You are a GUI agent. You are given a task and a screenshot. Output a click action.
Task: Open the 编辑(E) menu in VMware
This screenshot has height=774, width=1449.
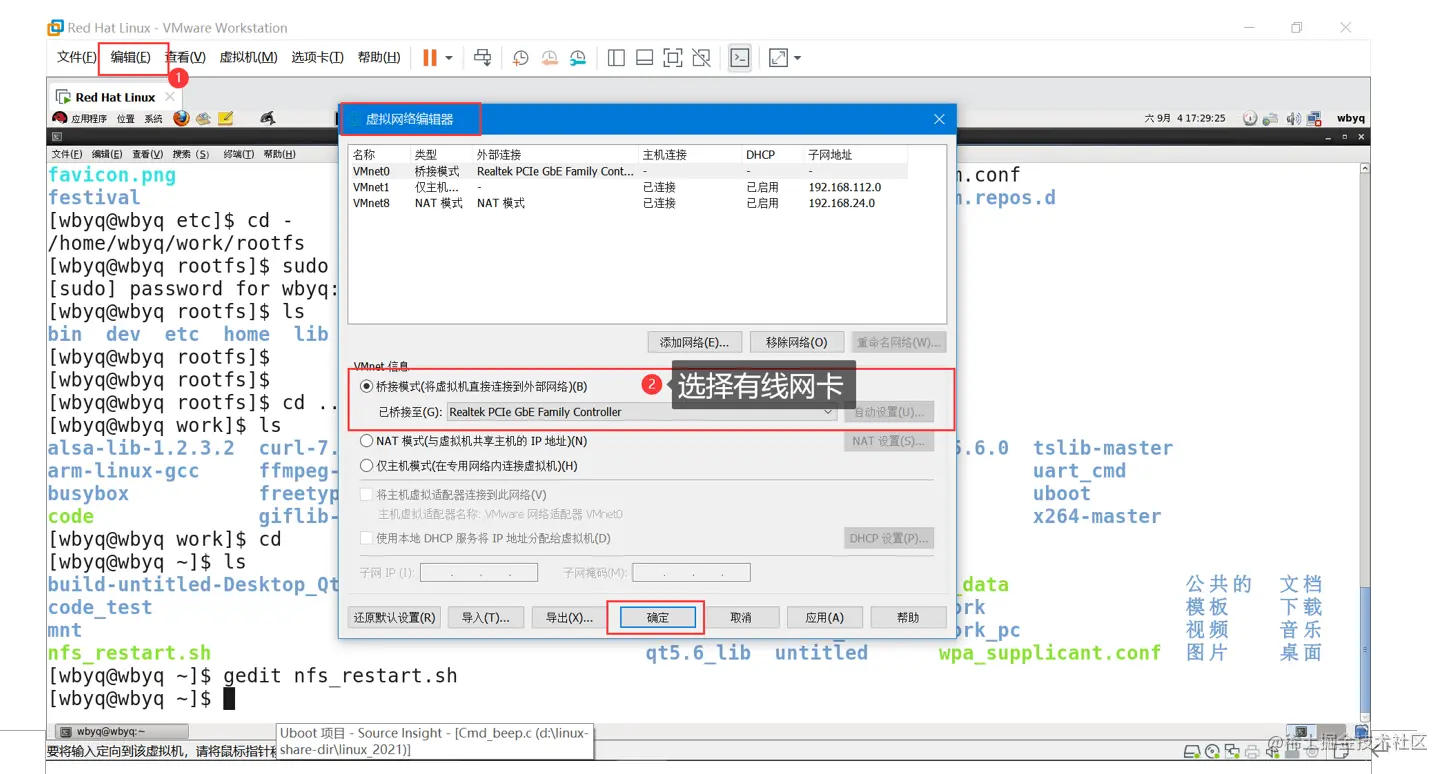(131, 58)
